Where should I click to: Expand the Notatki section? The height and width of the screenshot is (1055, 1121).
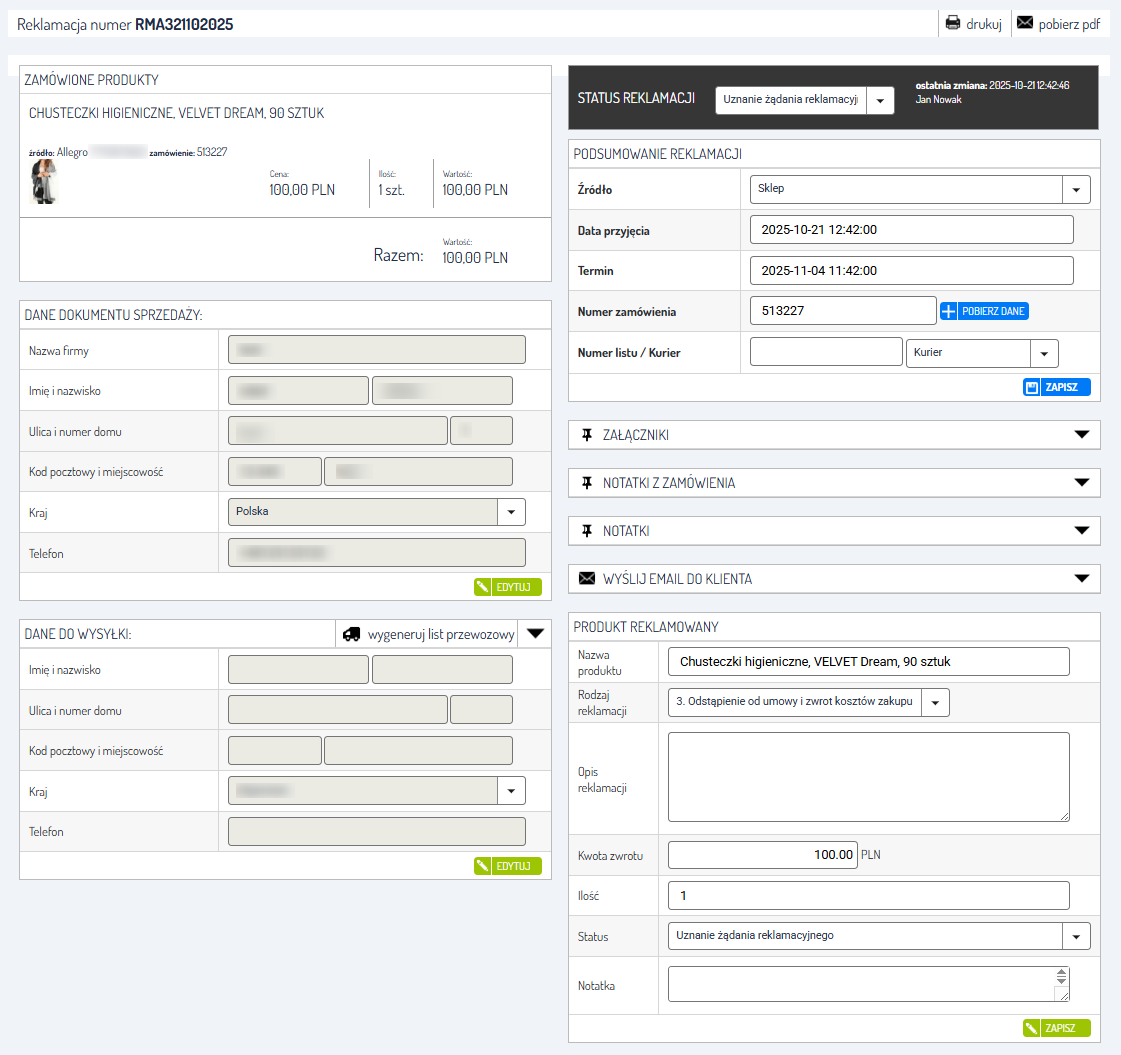(x=1081, y=531)
